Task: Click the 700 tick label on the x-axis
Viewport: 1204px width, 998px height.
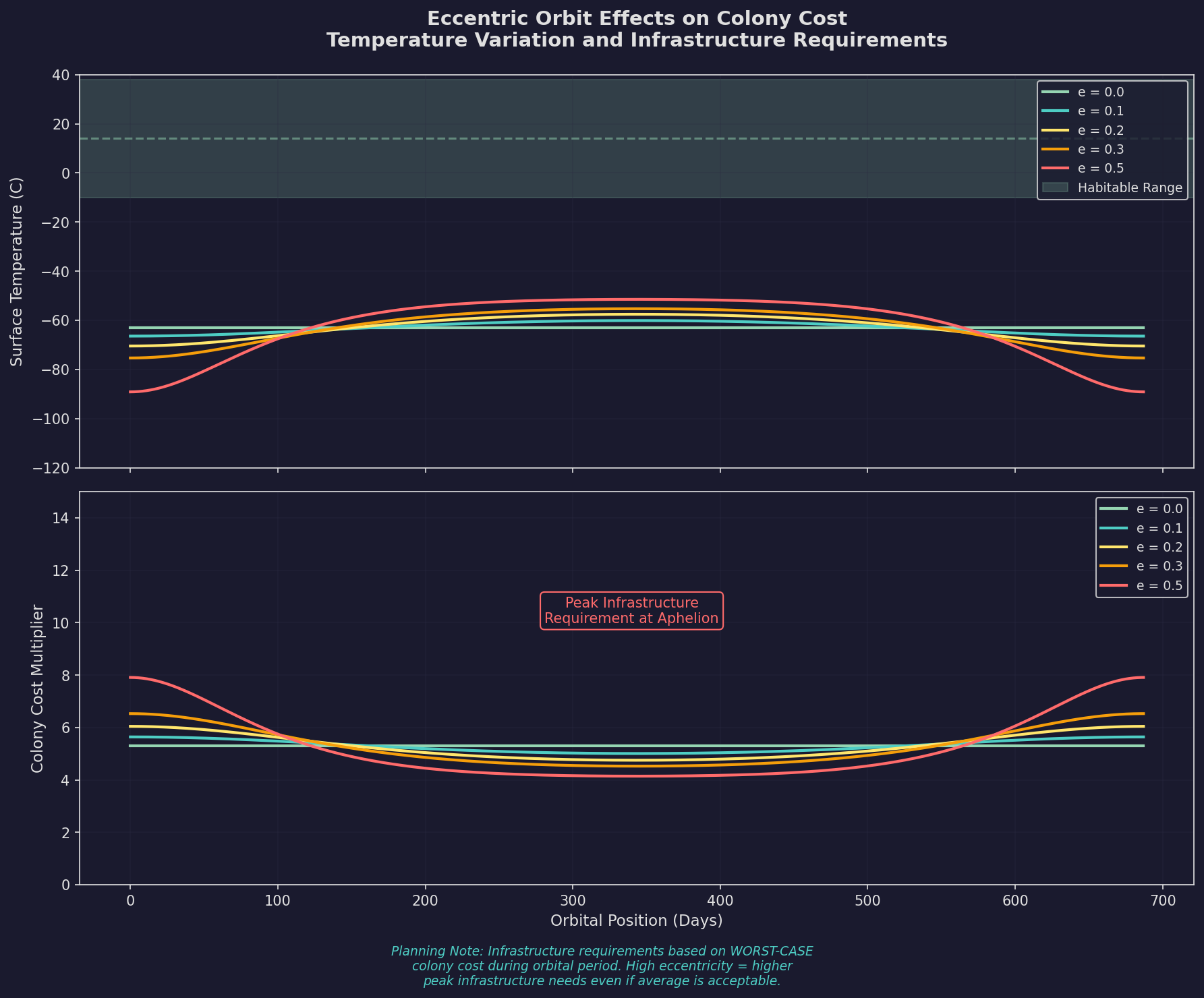Action: 1162,901
